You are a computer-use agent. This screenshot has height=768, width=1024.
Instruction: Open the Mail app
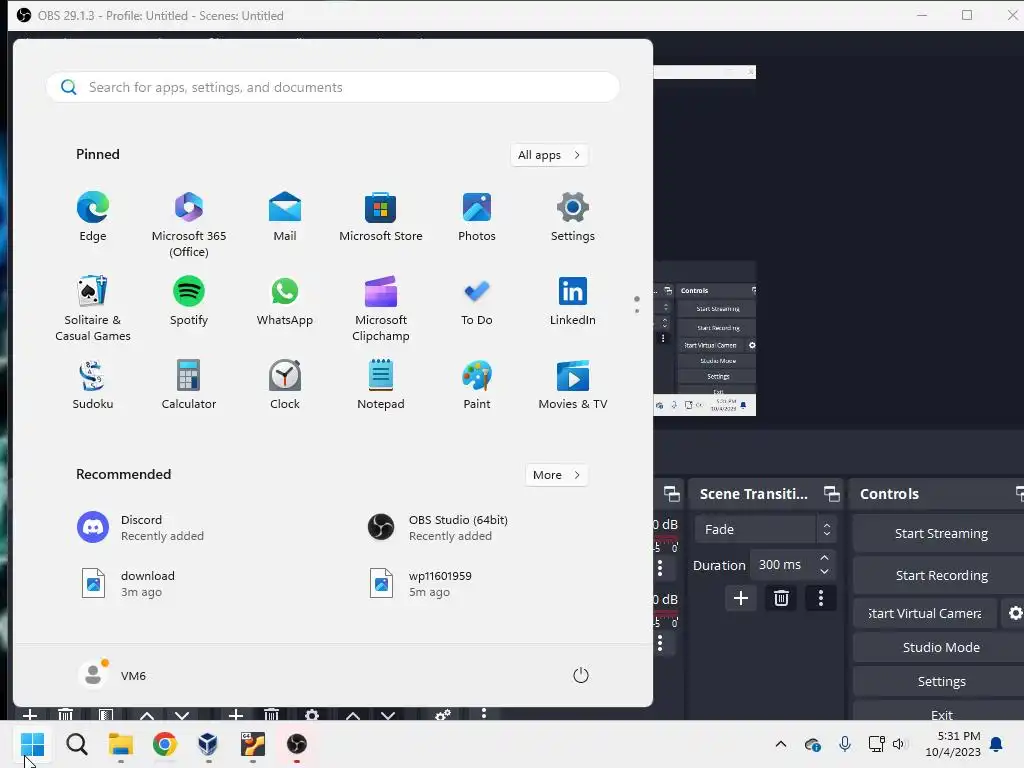[x=285, y=217]
